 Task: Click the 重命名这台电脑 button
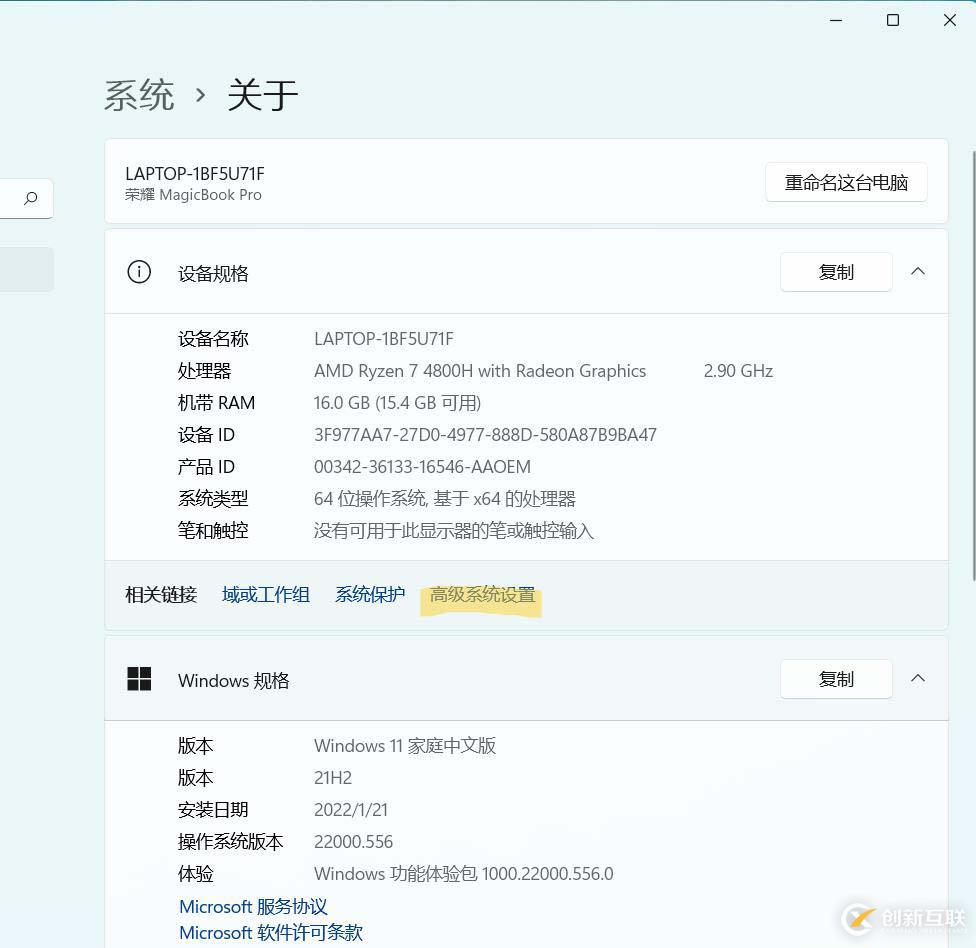click(x=846, y=182)
